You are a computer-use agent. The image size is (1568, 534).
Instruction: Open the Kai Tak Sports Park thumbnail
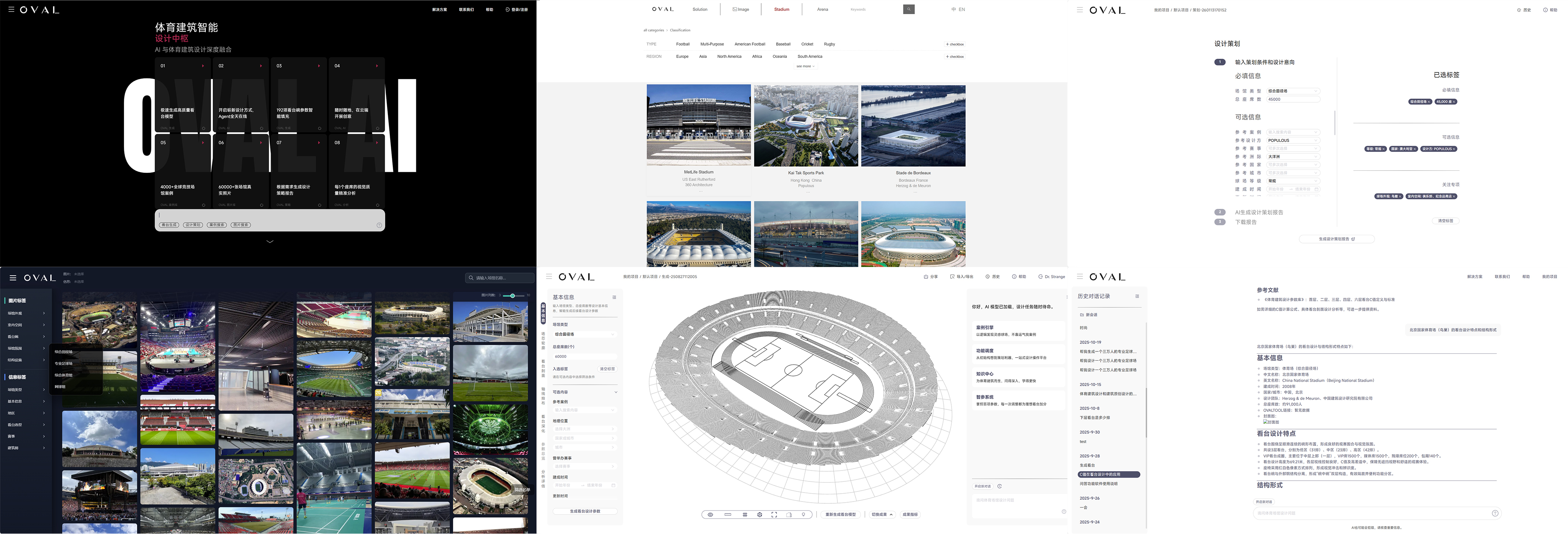click(805, 126)
